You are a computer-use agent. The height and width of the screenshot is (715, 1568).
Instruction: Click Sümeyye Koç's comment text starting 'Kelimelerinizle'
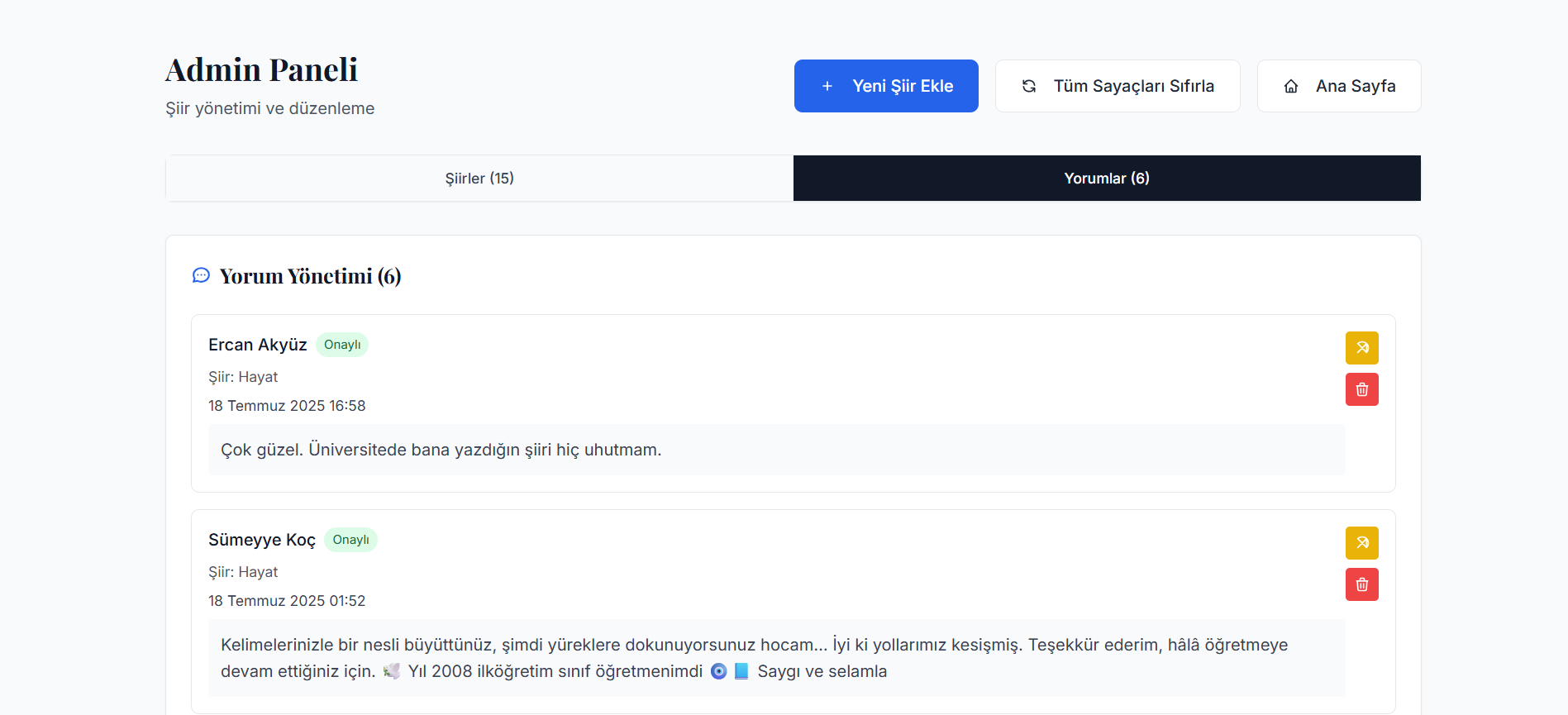[753, 646]
